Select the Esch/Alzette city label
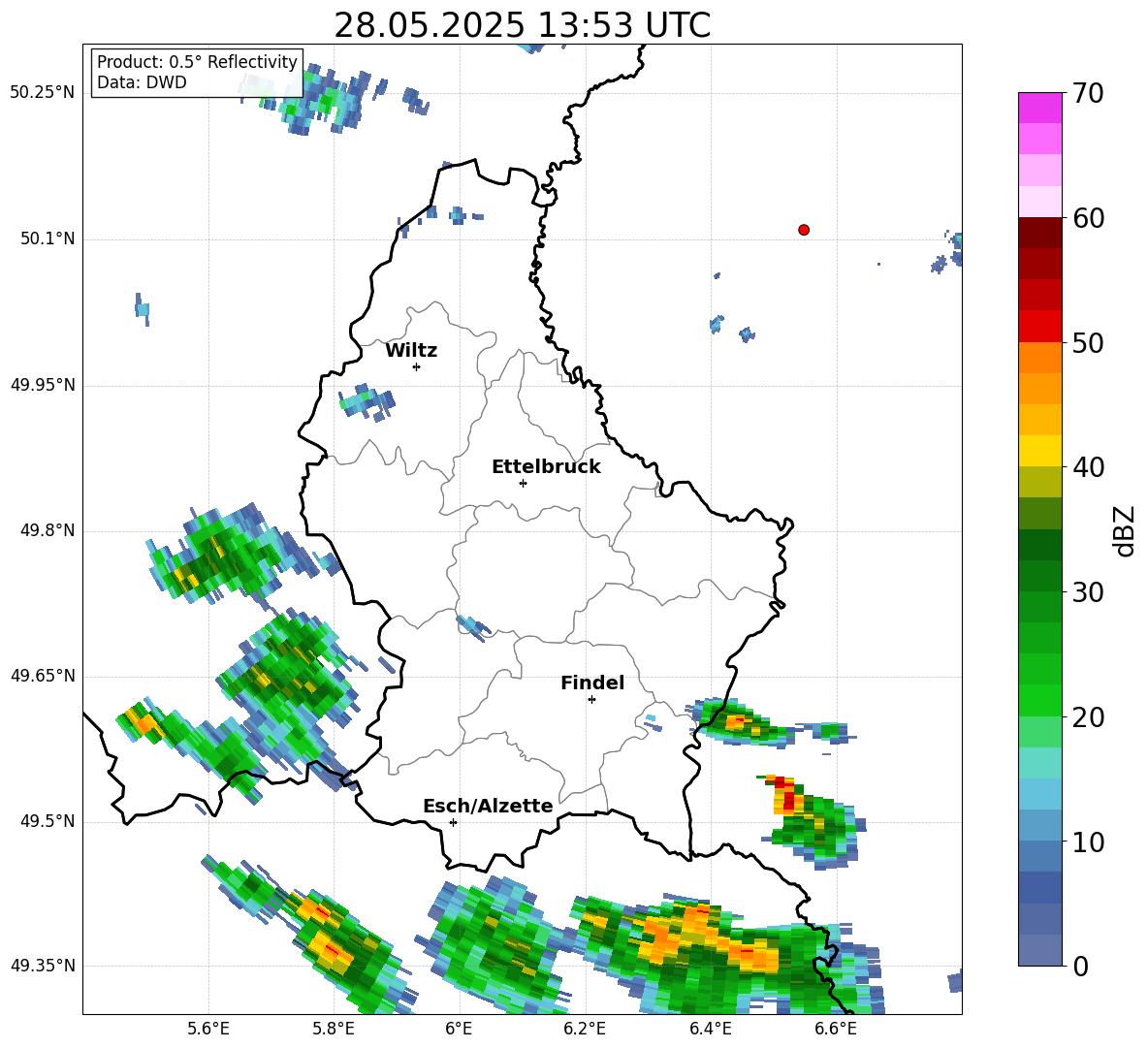 coord(489,806)
